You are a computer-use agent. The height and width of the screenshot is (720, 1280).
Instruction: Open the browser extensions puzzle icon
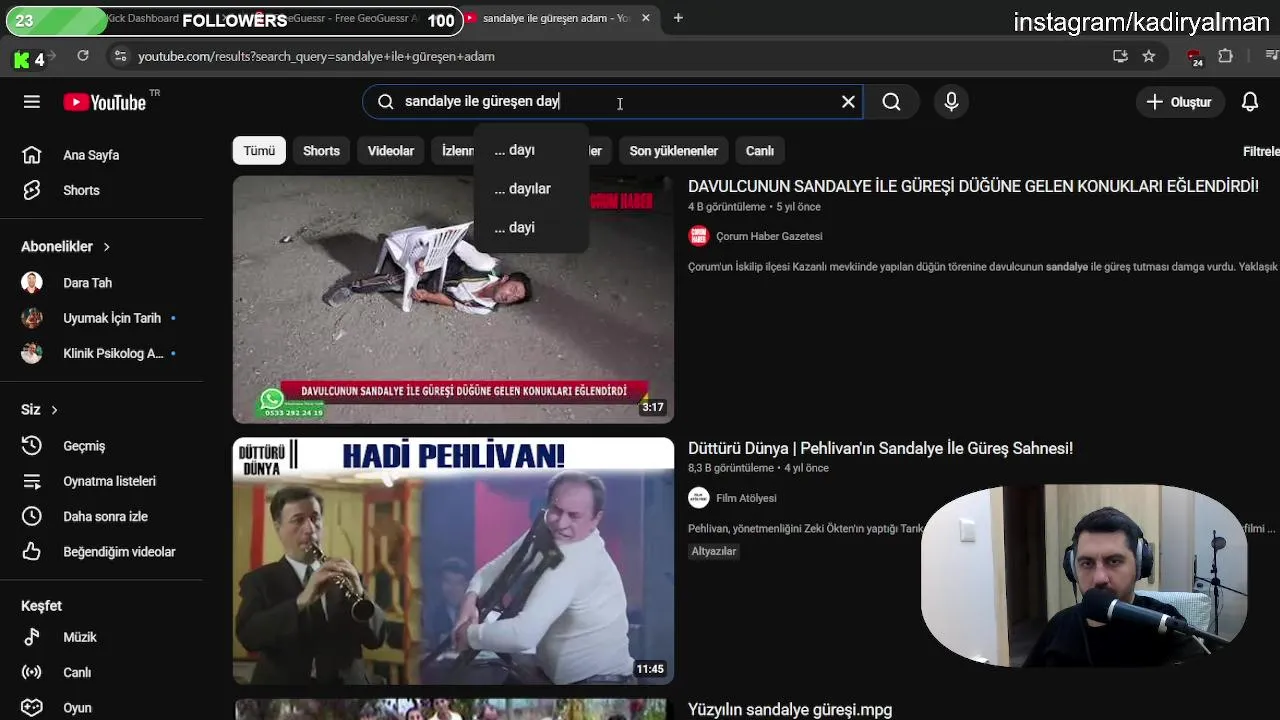pyautogui.click(x=1225, y=56)
